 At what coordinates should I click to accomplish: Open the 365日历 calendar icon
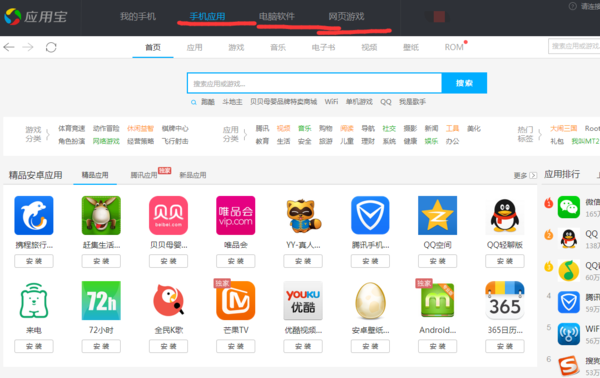click(505, 301)
